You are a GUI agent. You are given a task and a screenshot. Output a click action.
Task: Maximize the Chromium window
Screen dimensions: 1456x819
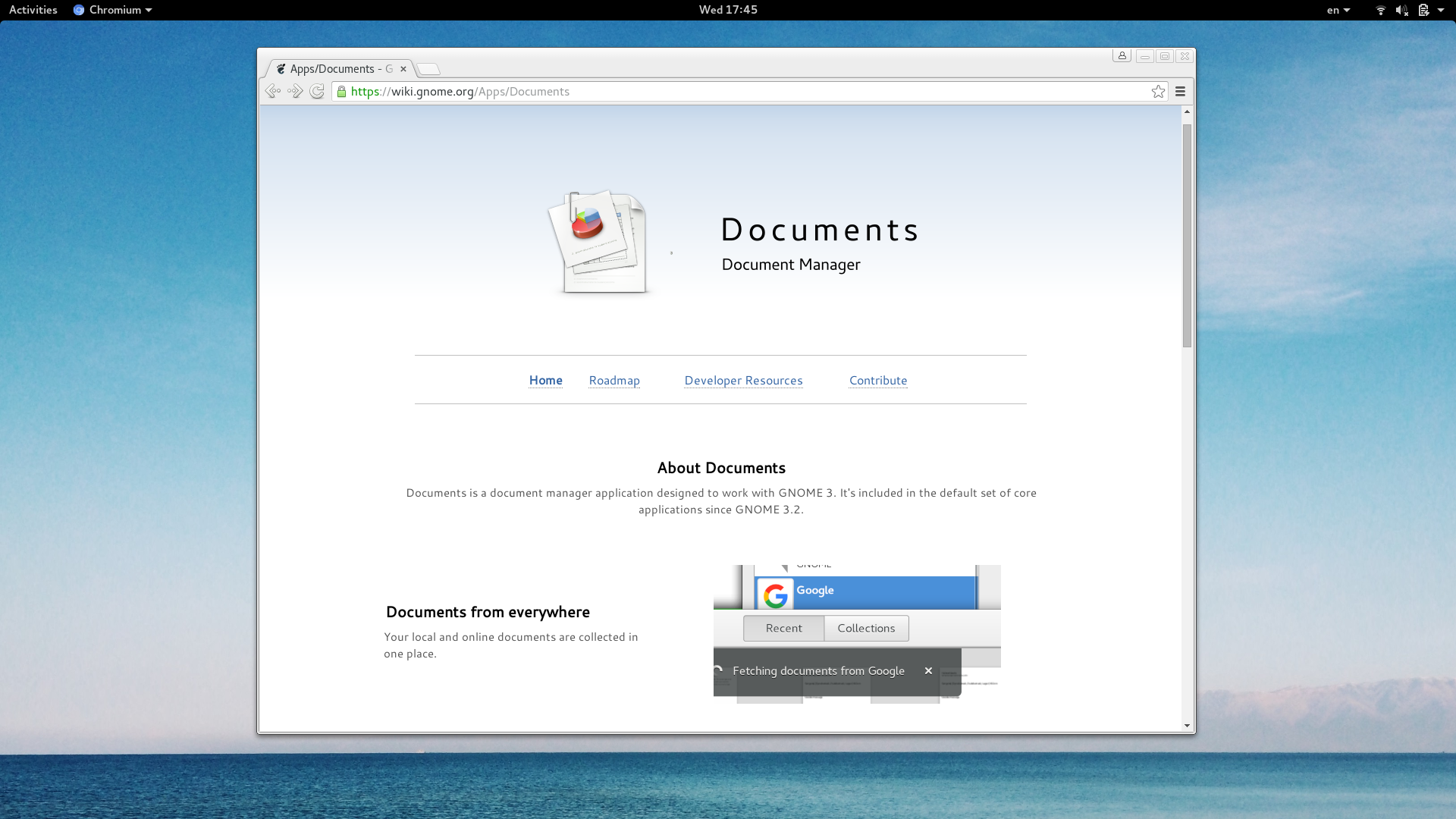coord(1165,56)
